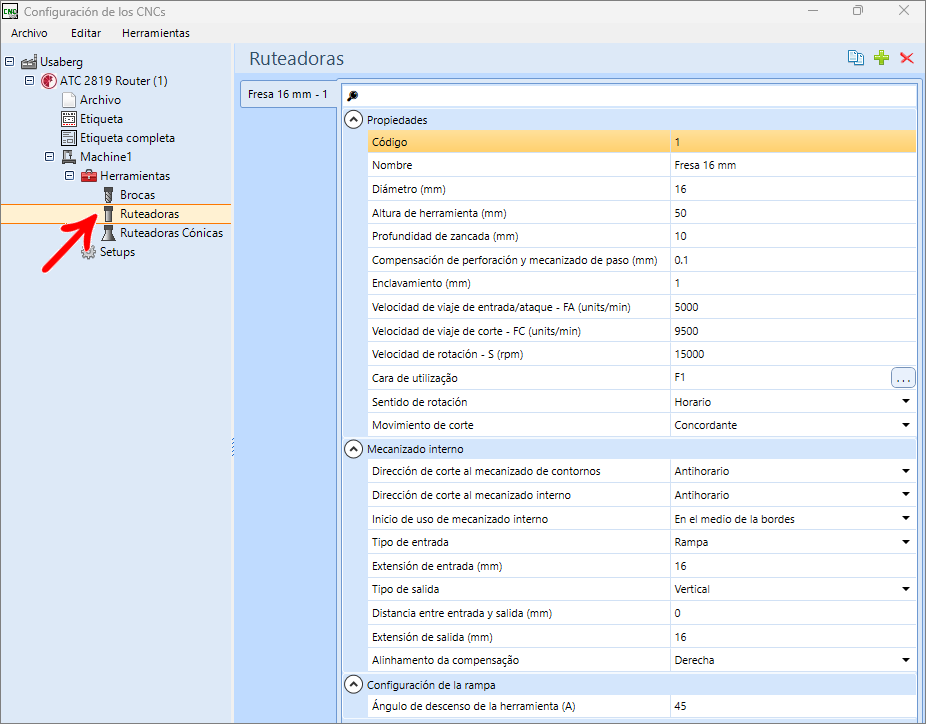This screenshot has height=727, width=930.
Task: Click the Machine1 machine icon
Action: (x=69, y=157)
